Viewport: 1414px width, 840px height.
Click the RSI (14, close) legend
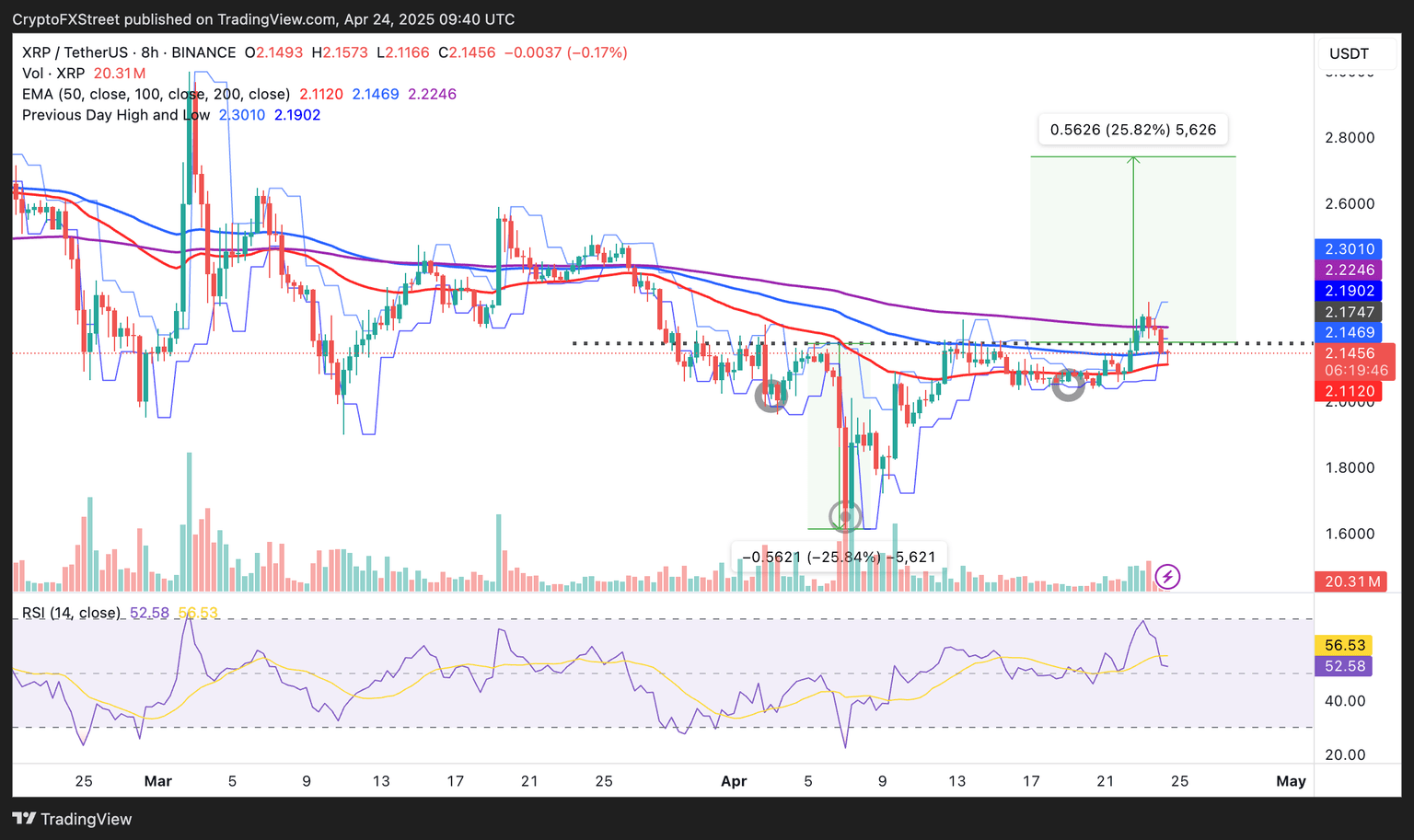click(x=71, y=613)
